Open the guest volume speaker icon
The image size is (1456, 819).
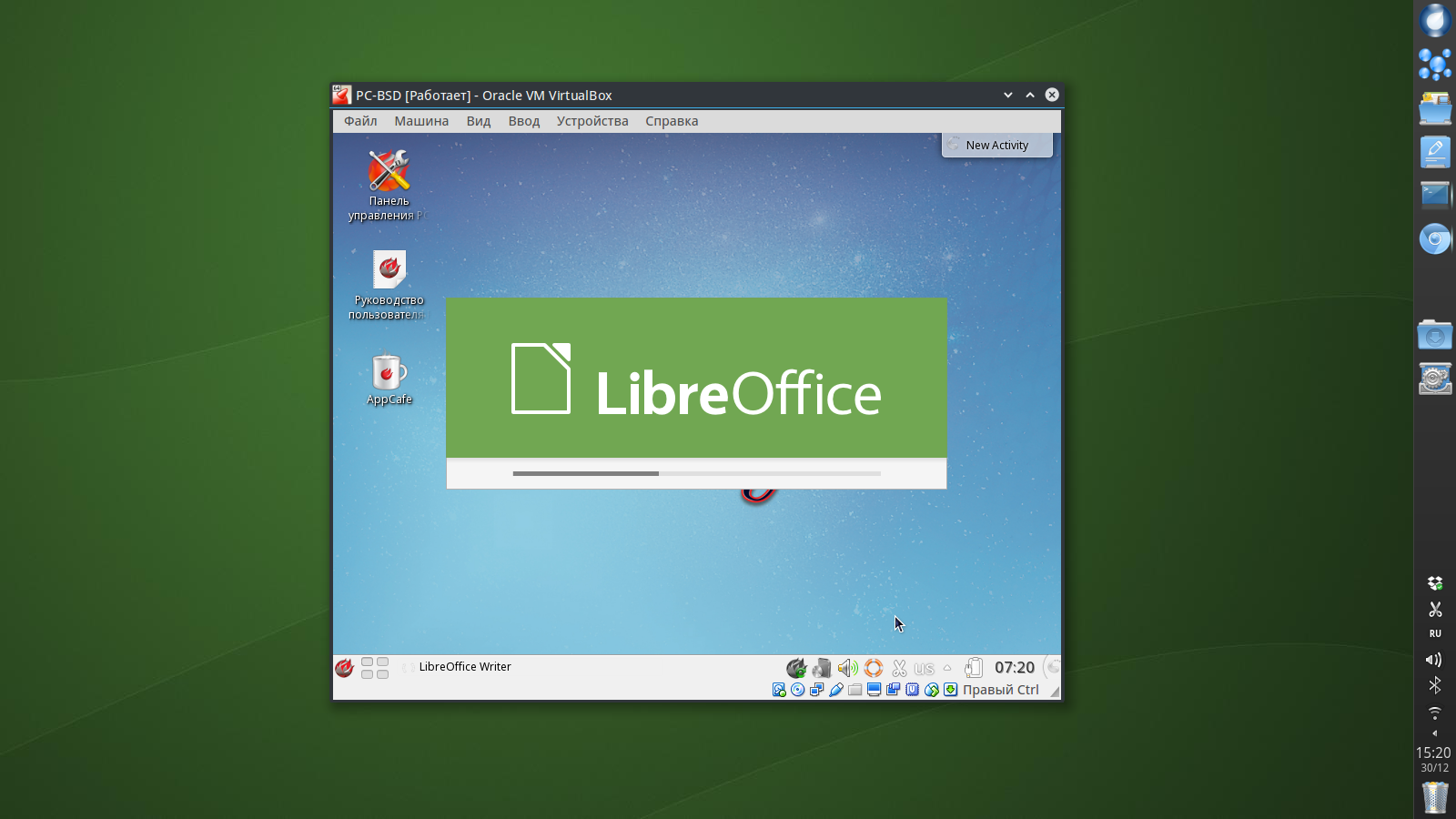click(x=847, y=668)
